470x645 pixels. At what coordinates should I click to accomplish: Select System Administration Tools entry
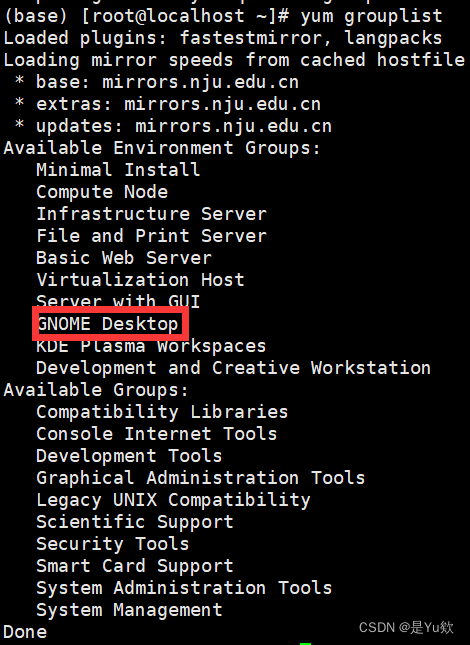pyautogui.click(x=184, y=588)
